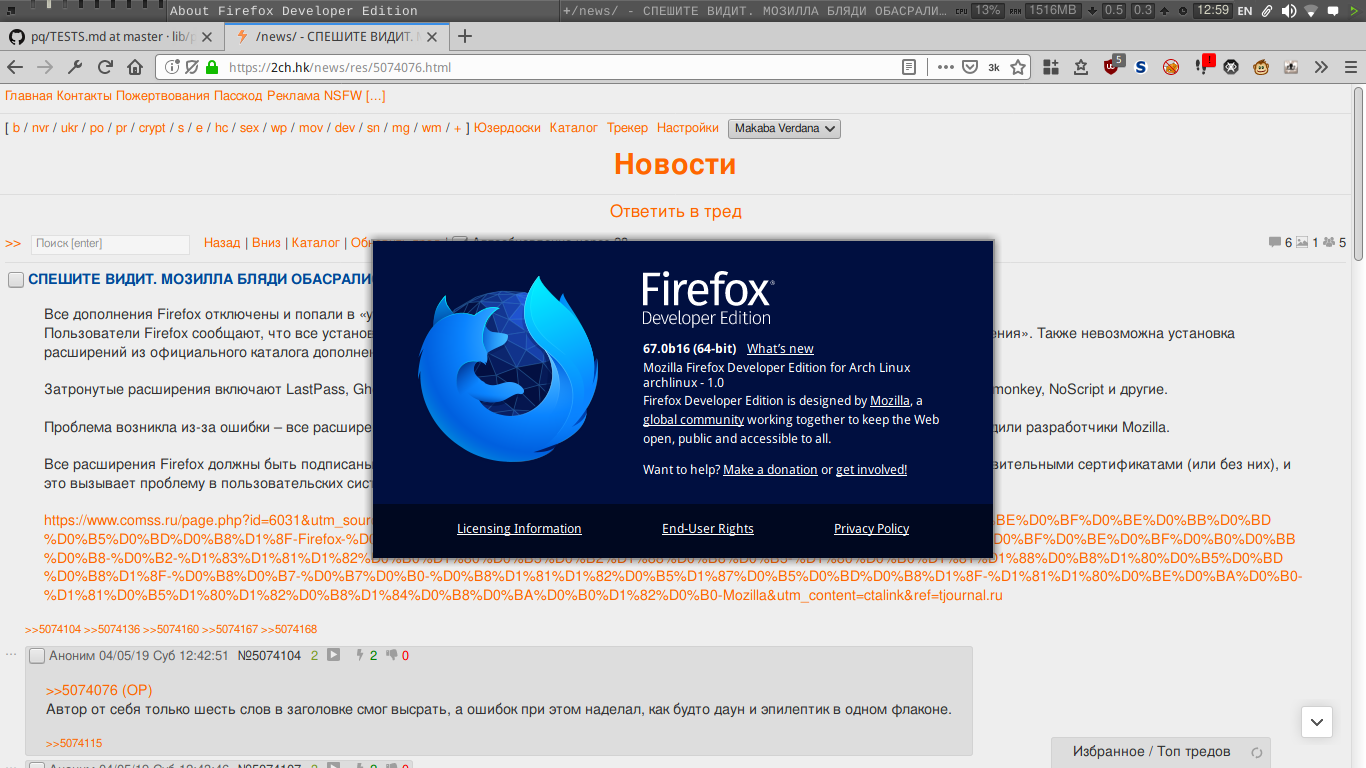
Task: Click the get involved! link
Action: pos(871,470)
